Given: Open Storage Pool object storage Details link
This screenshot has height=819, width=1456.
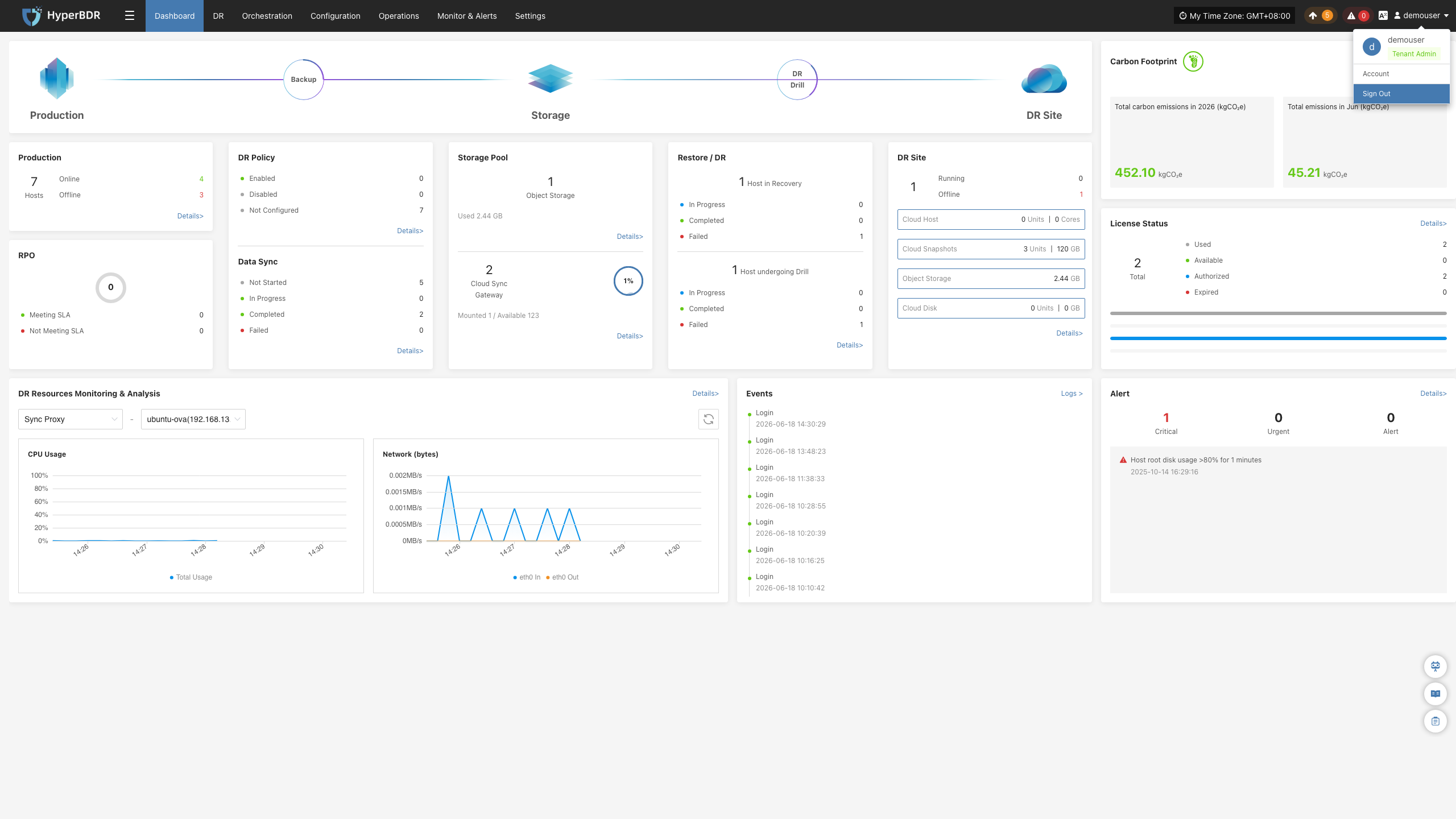Looking at the screenshot, I should (x=630, y=237).
